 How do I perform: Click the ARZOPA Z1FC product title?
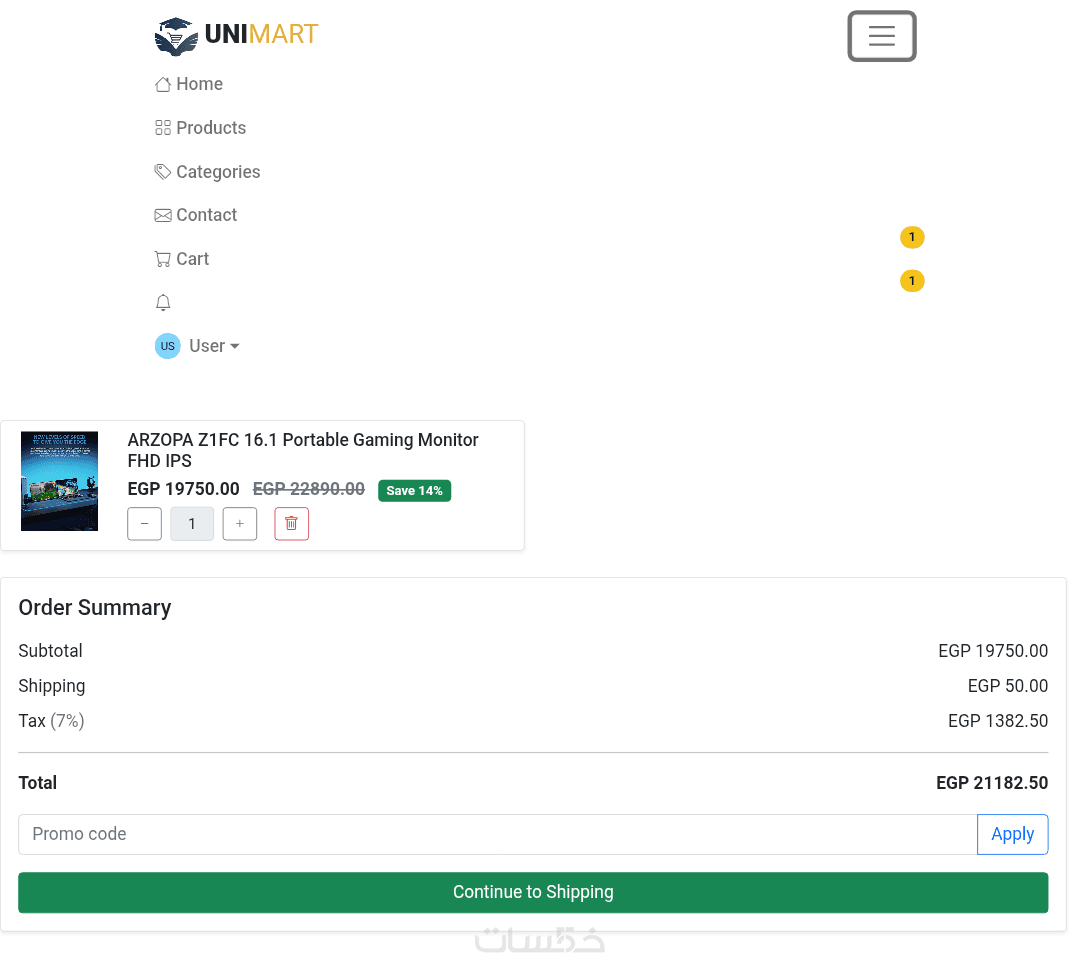click(303, 450)
